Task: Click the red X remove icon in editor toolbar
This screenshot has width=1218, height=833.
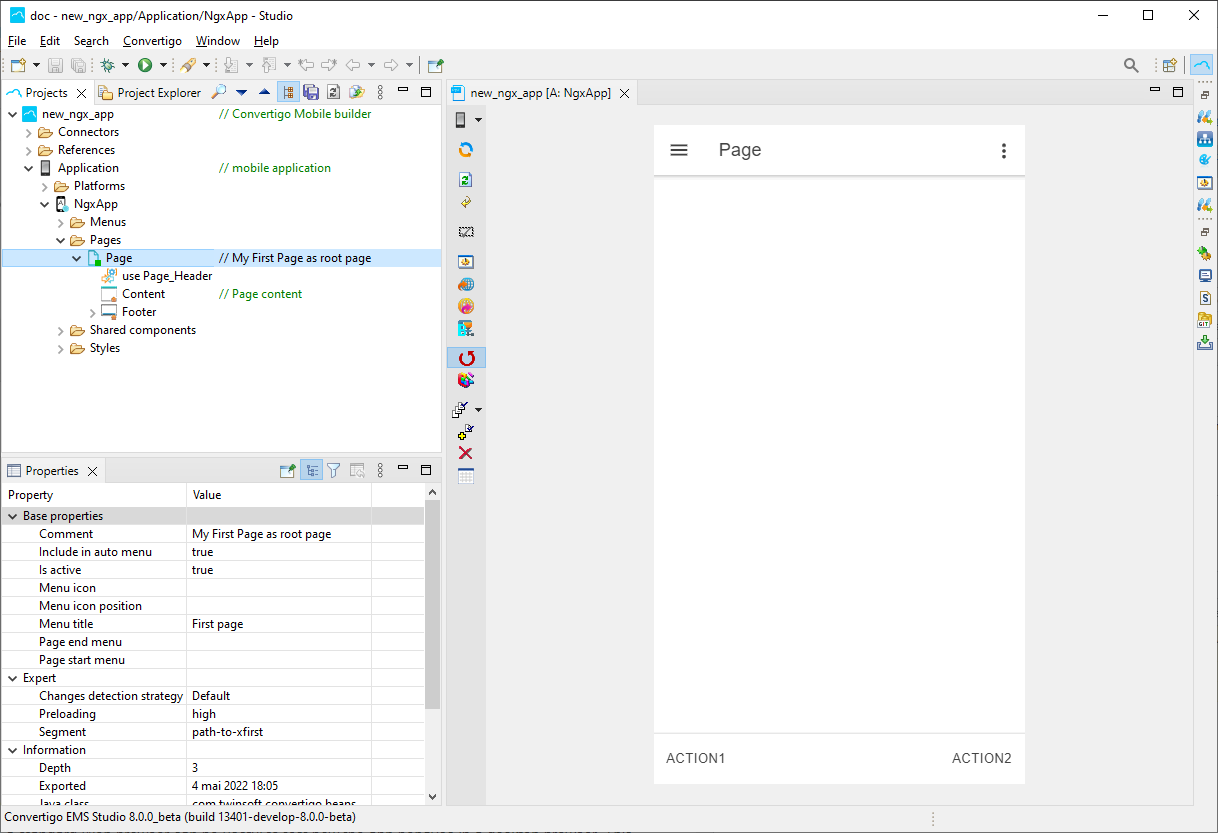Action: pyautogui.click(x=465, y=453)
